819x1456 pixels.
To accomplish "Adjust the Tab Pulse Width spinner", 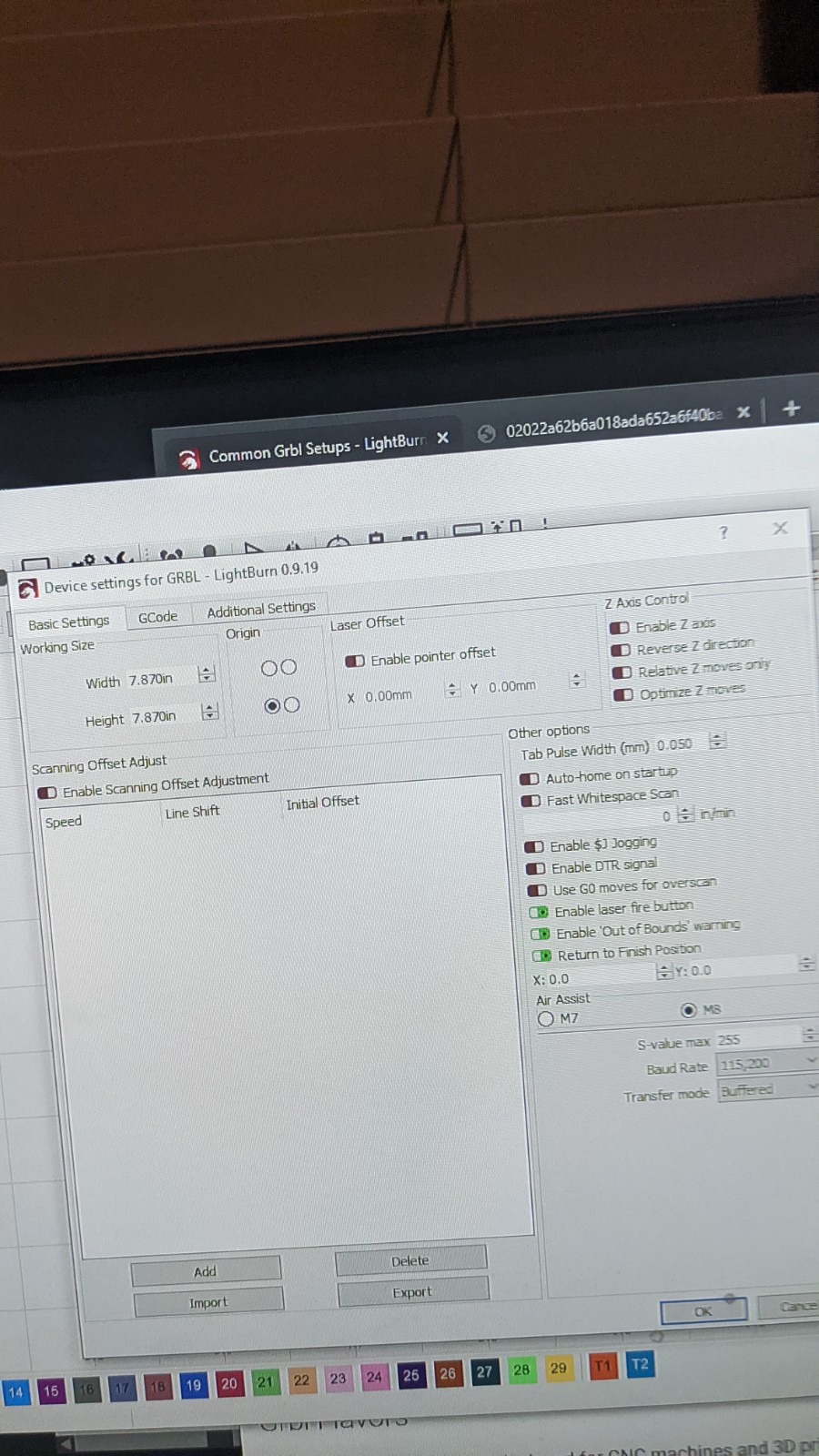I will pyautogui.click(x=717, y=741).
